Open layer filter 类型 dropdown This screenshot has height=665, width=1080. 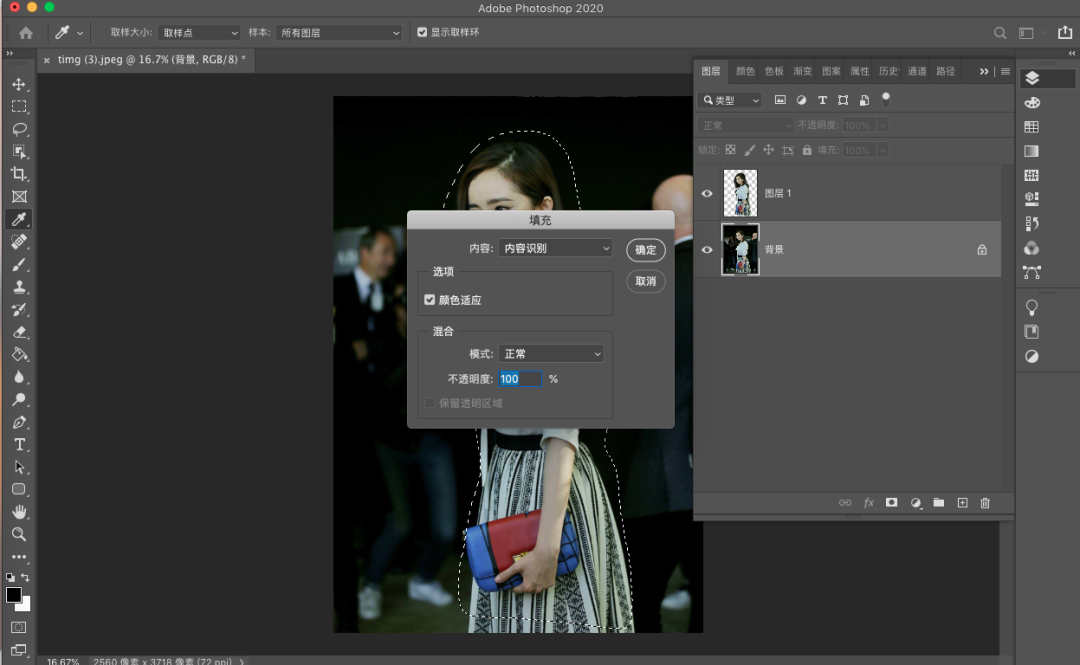point(729,100)
